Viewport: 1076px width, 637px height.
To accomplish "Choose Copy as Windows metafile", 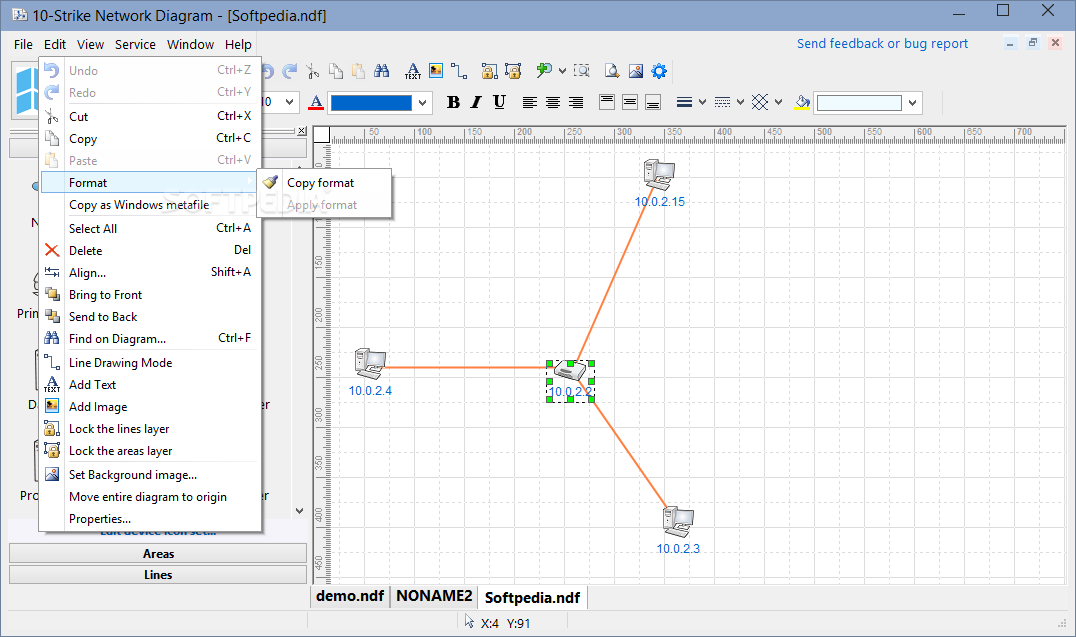I will pos(150,205).
